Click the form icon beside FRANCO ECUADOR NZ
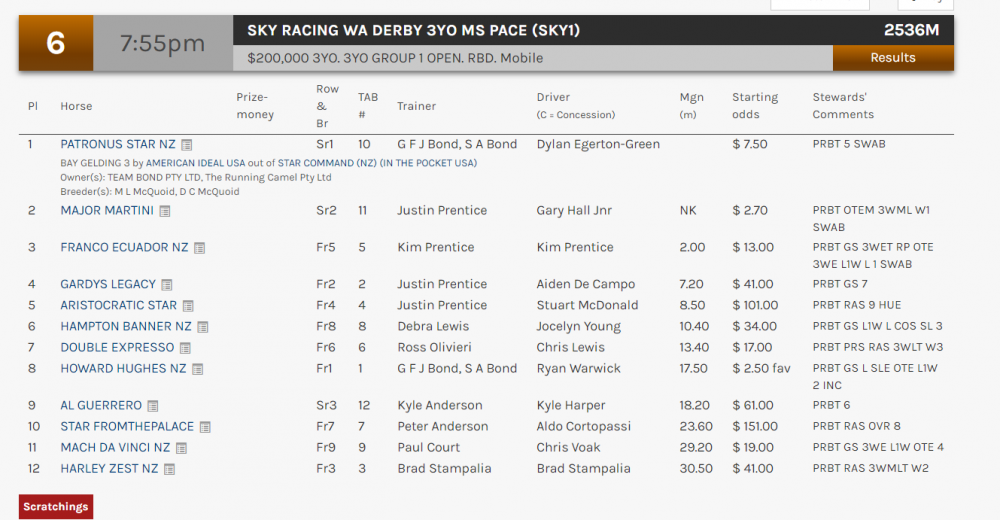Screen dimensions: 1000x520 point(199,248)
